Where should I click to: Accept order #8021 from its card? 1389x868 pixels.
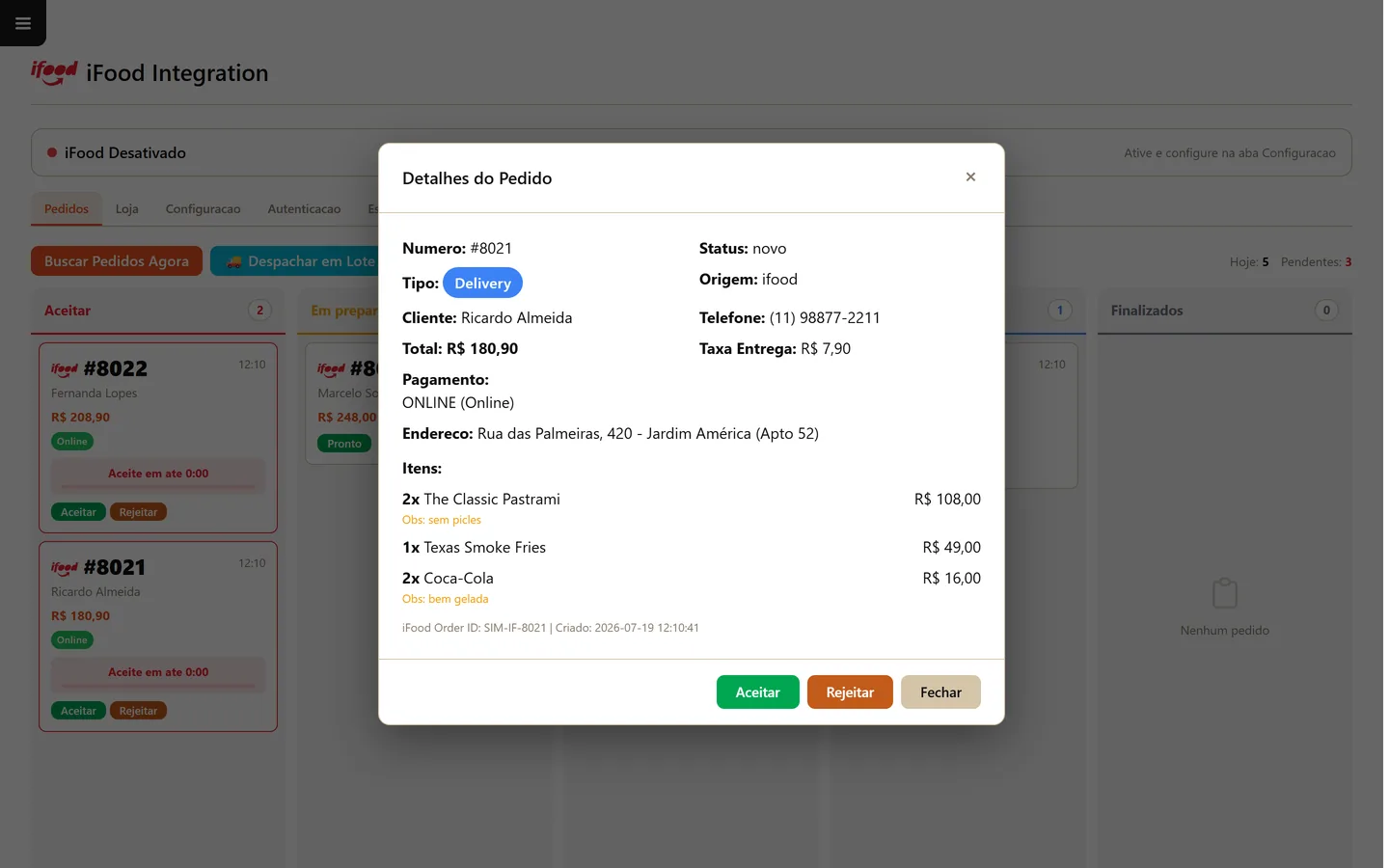(78, 711)
